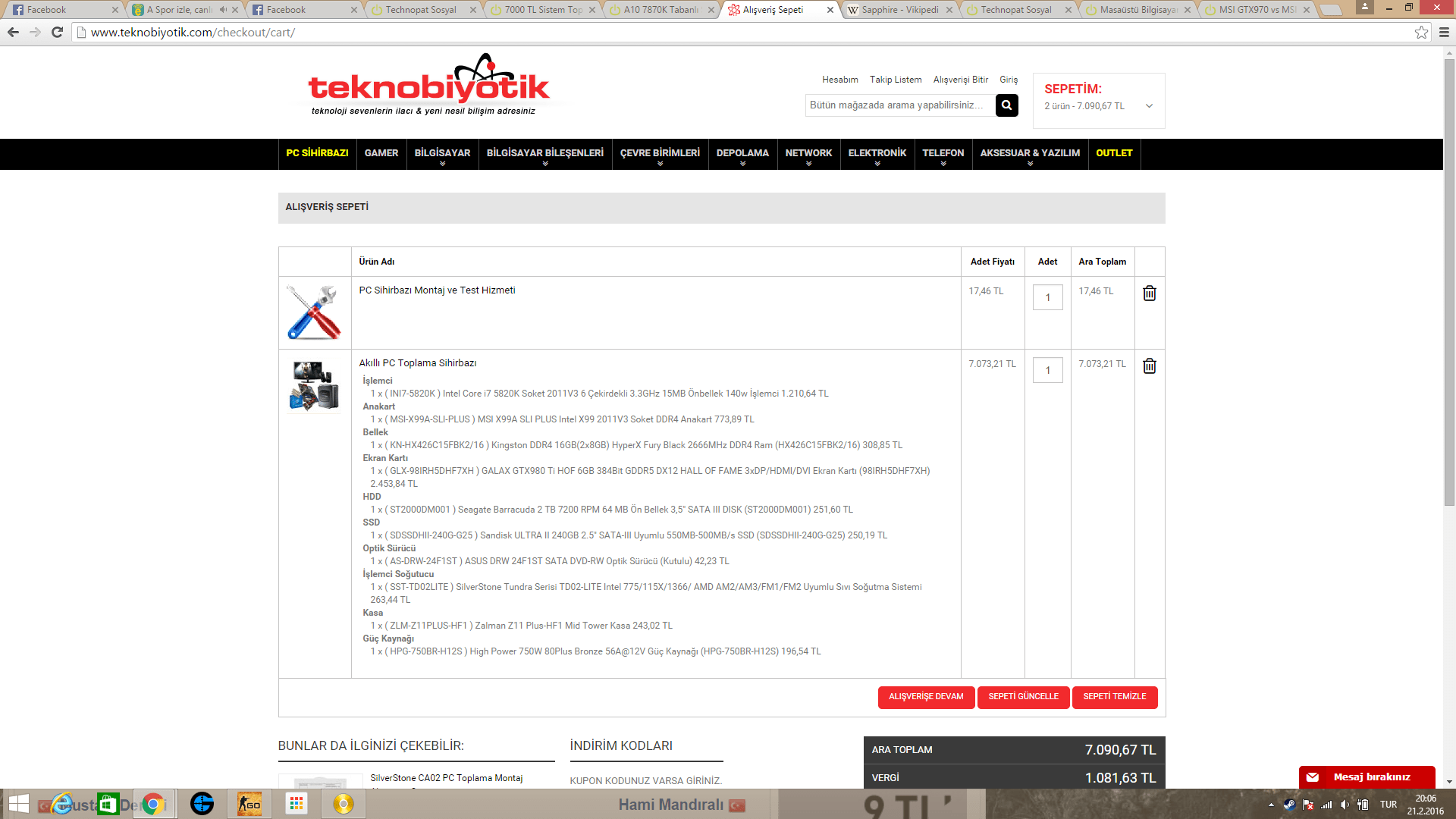Image resolution: width=1456 pixels, height=819 pixels.
Task: Click quantity field for Akıllı PC Toplama Sihirbazı
Action: point(1047,370)
